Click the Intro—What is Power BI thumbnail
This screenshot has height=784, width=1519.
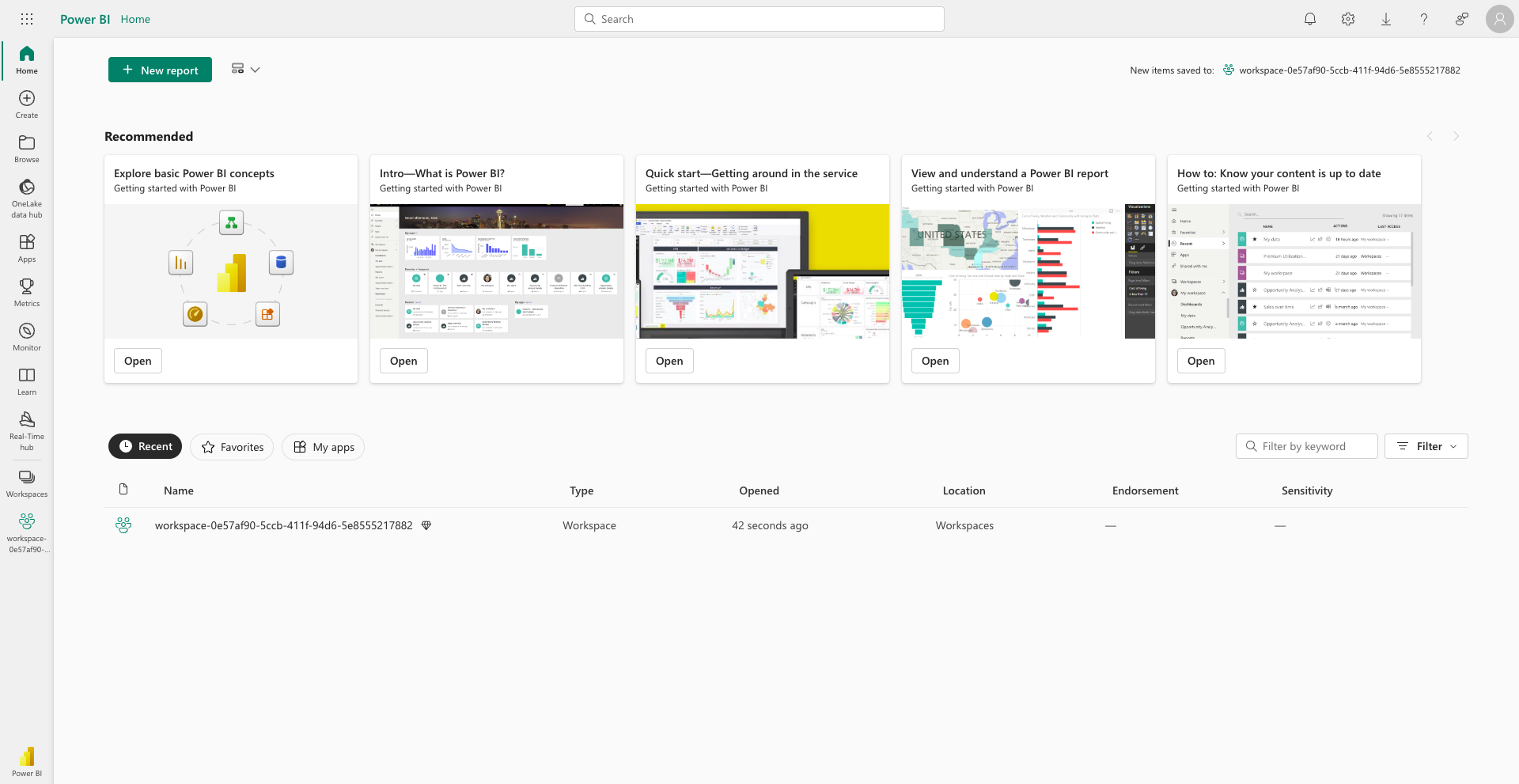click(x=497, y=271)
